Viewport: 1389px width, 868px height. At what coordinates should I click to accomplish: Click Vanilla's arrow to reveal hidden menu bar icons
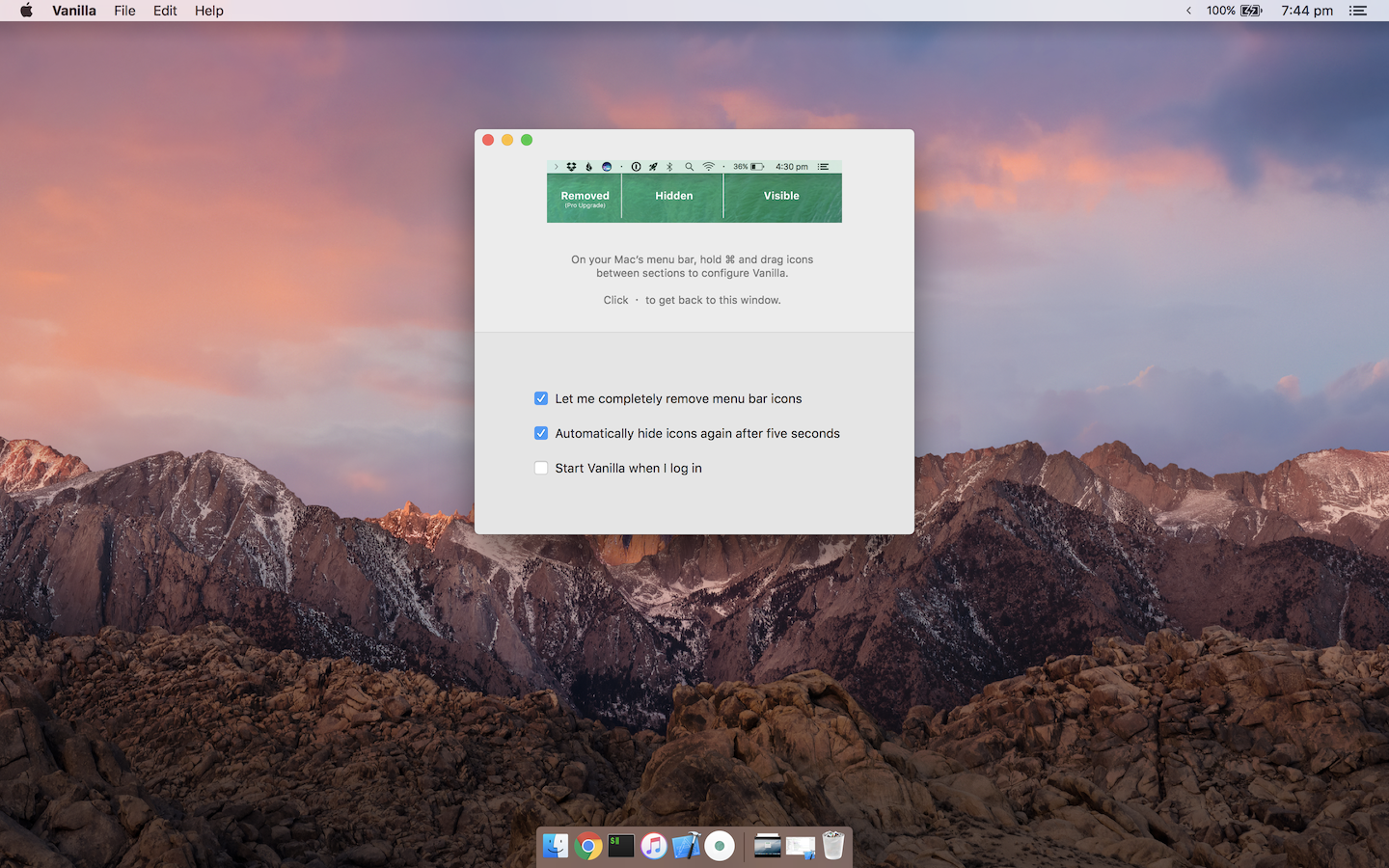pyautogui.click(x=1188, y=11)
